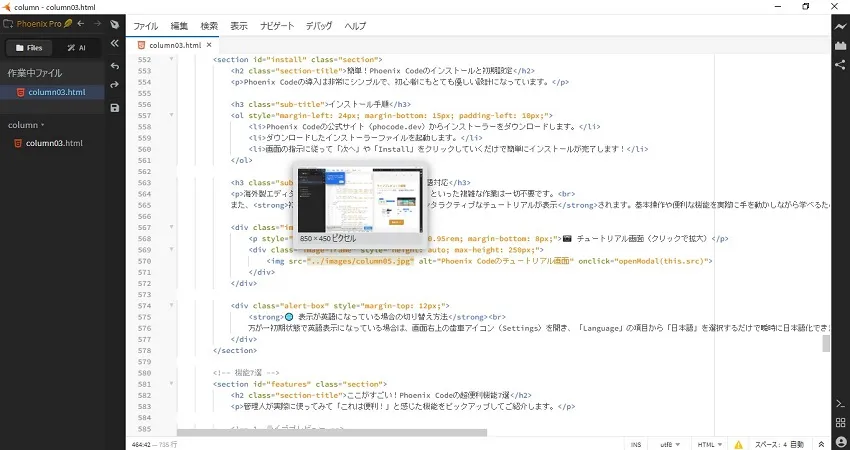Collapse the code fold at line 552
The image size is (850, 450).
tap(171, 59)
